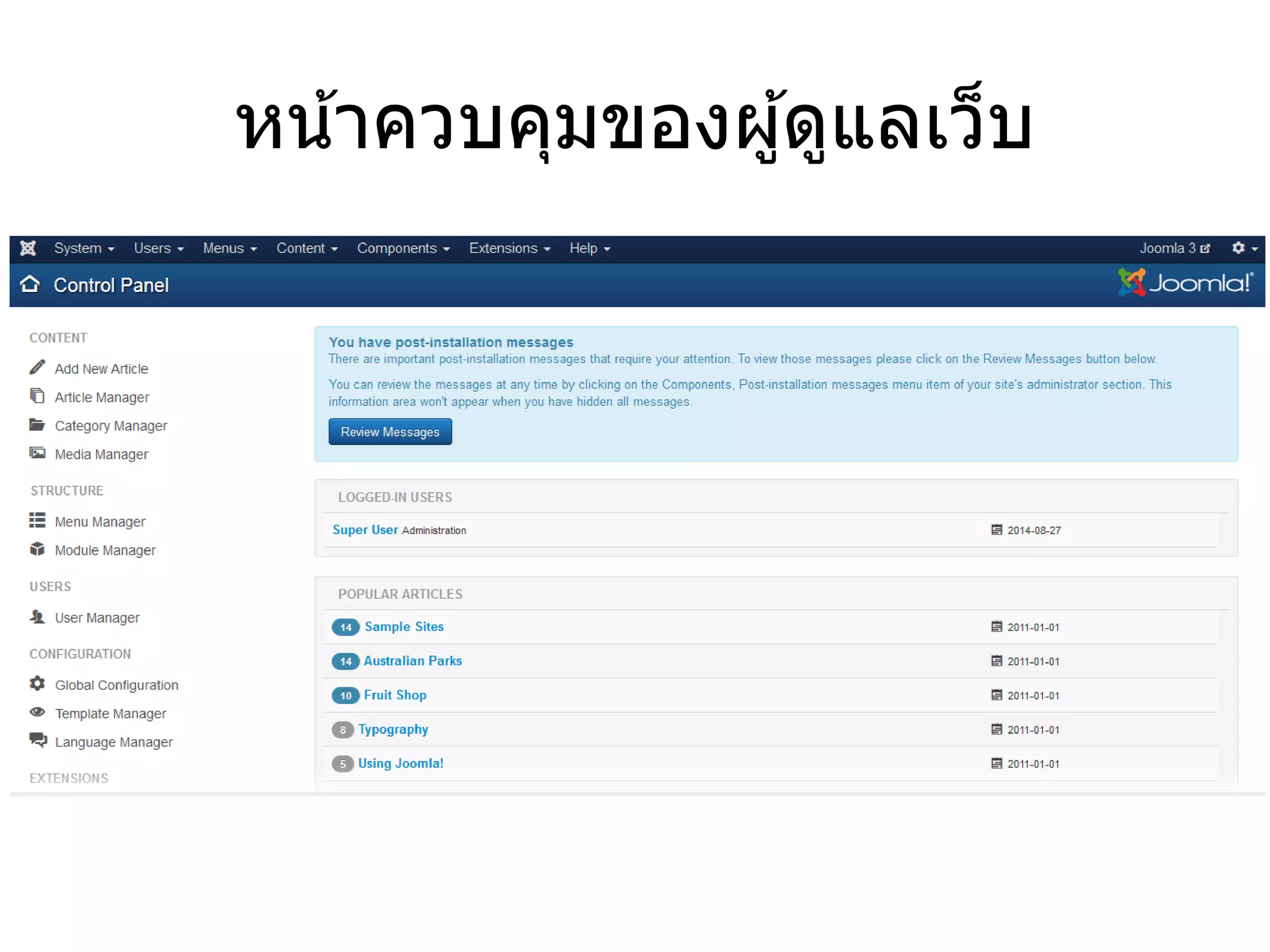Open the Typography article

coord(393,729)
